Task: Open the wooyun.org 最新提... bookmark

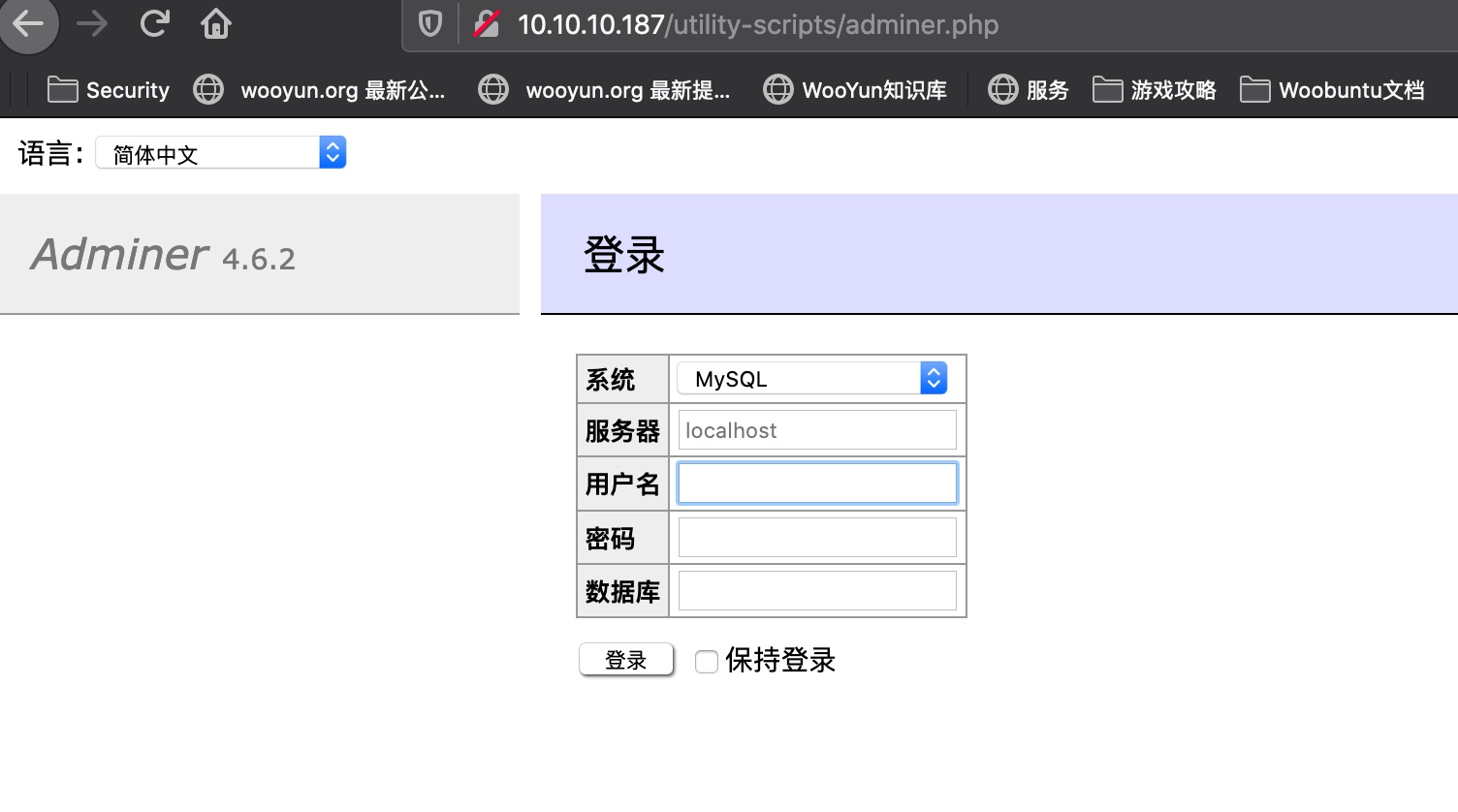Action: tap(604, 90)
